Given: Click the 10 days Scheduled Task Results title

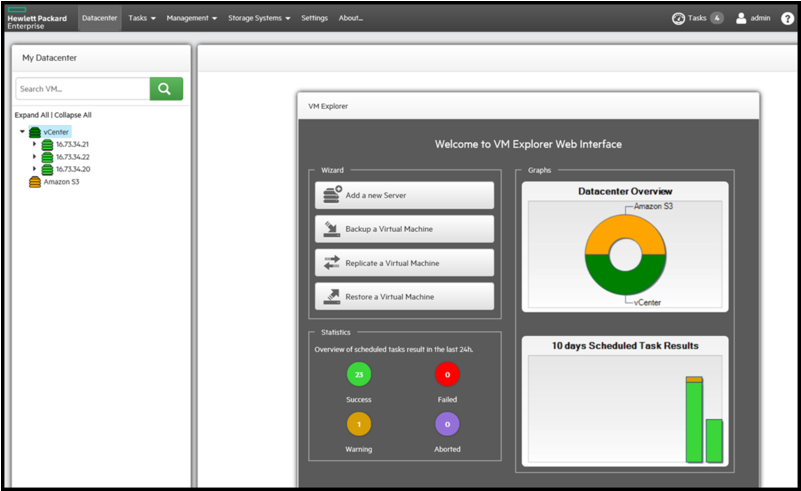Looking at the screenshot, I should [x=625, y=346].
